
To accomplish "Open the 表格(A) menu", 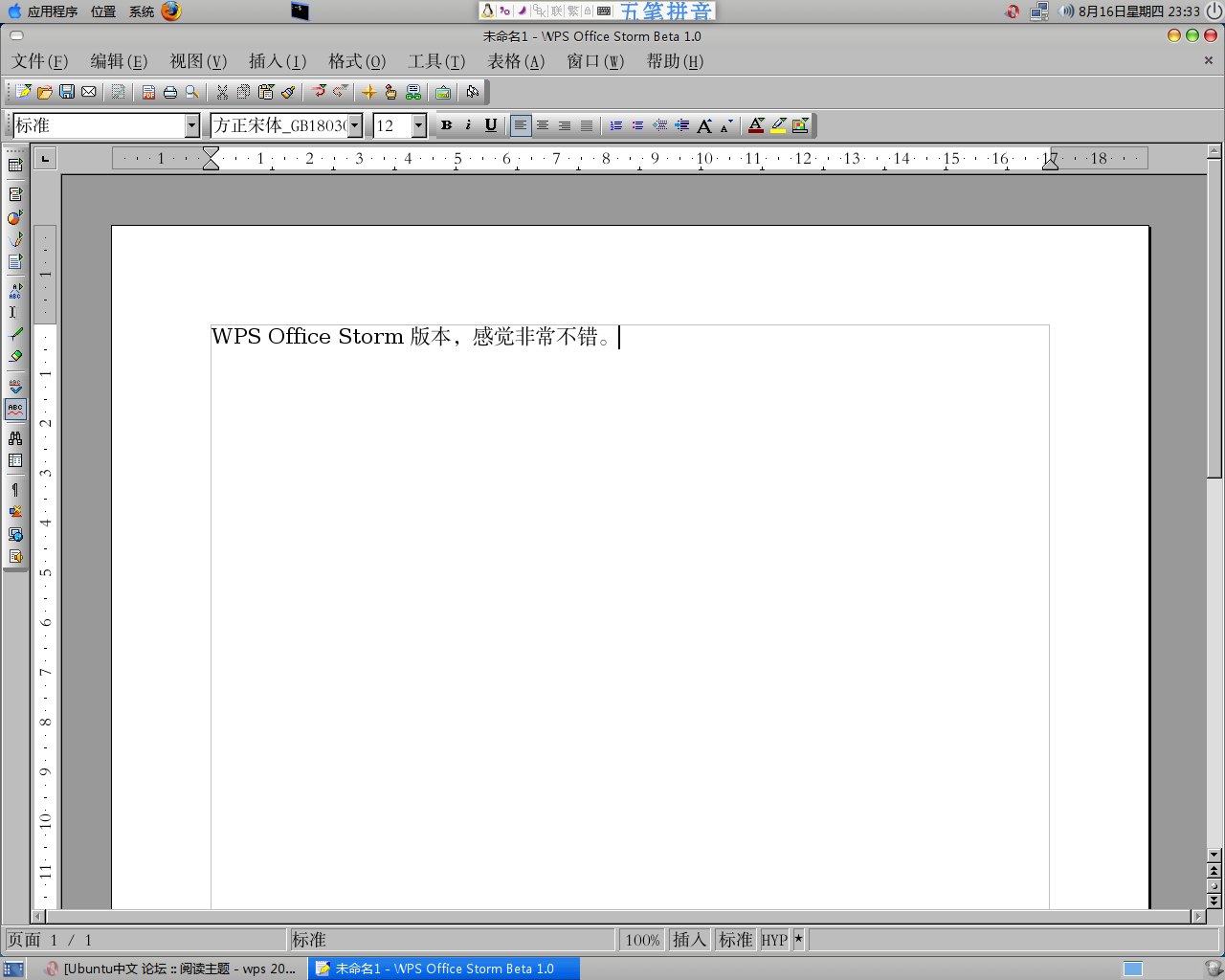I will pyautogui.click(x=516, y=61).
